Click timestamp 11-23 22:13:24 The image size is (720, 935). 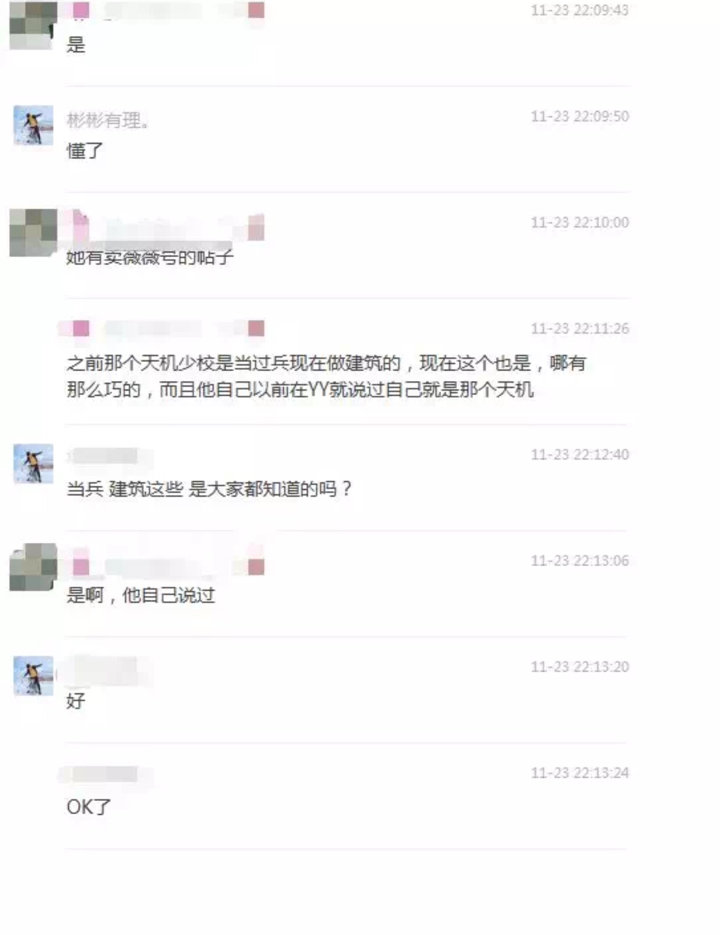tap(580, 773)
